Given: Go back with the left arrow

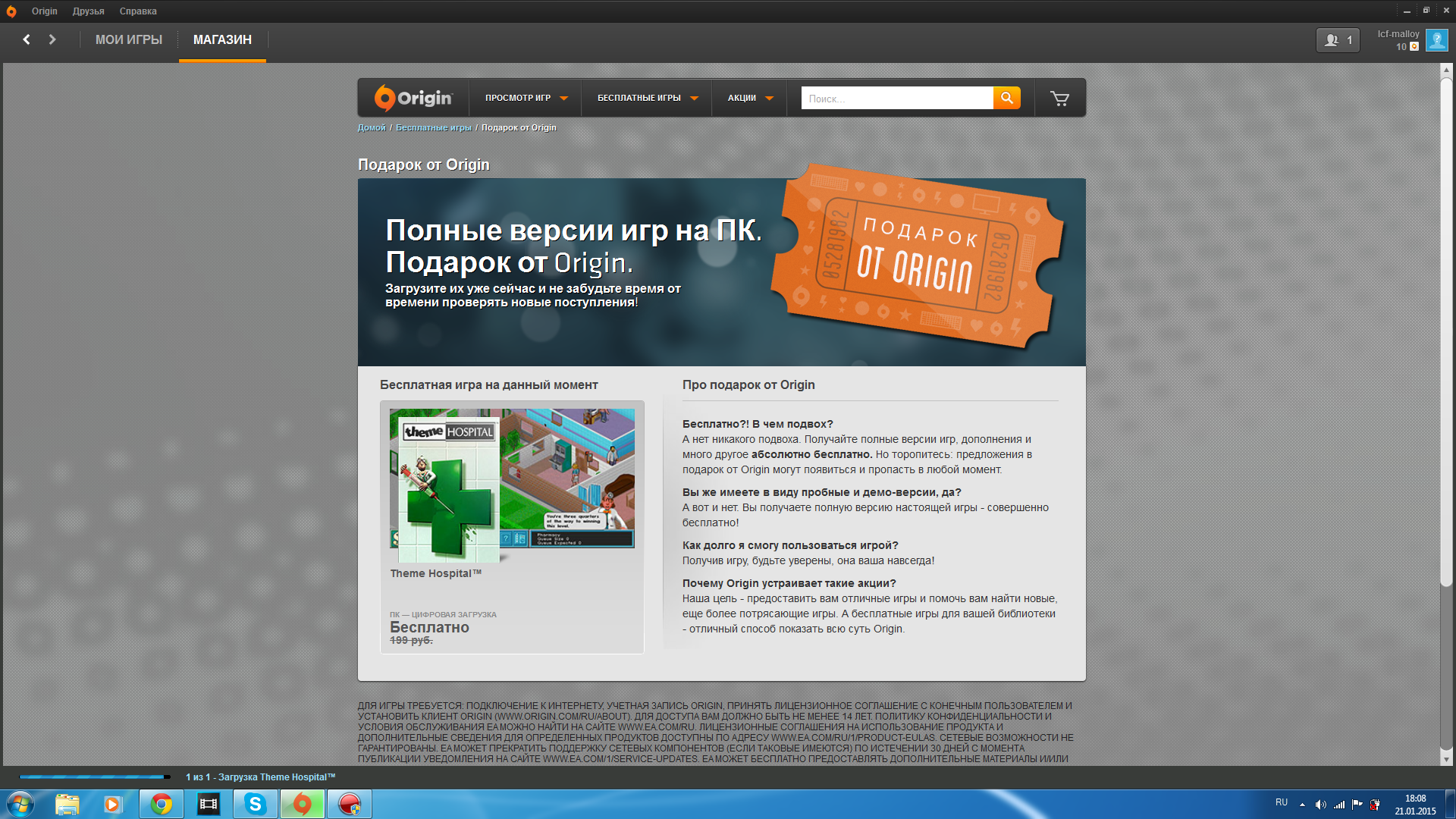Looking at the screenshot, I should [x=27, y=39].
